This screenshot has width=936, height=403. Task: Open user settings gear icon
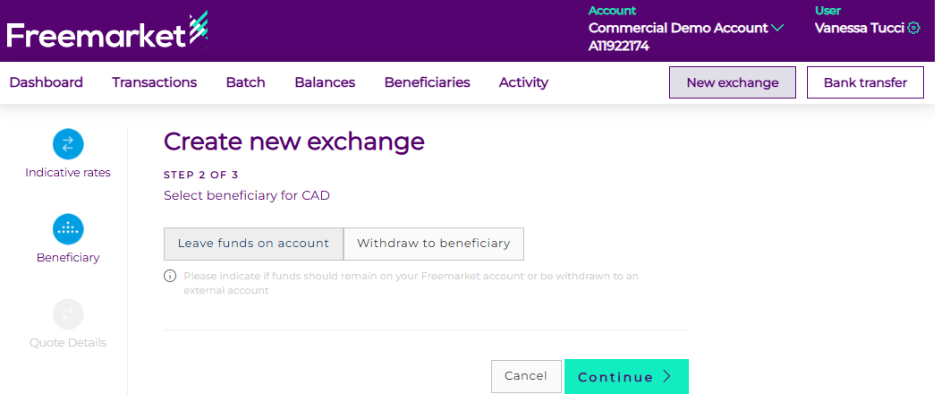coord(913,29)
